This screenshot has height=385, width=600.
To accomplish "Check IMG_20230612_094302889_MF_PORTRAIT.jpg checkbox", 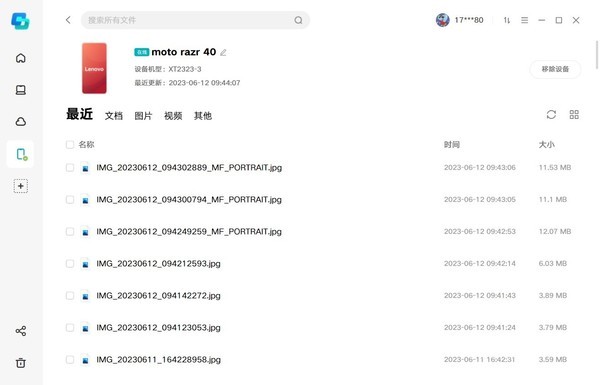I will (70, 168).
